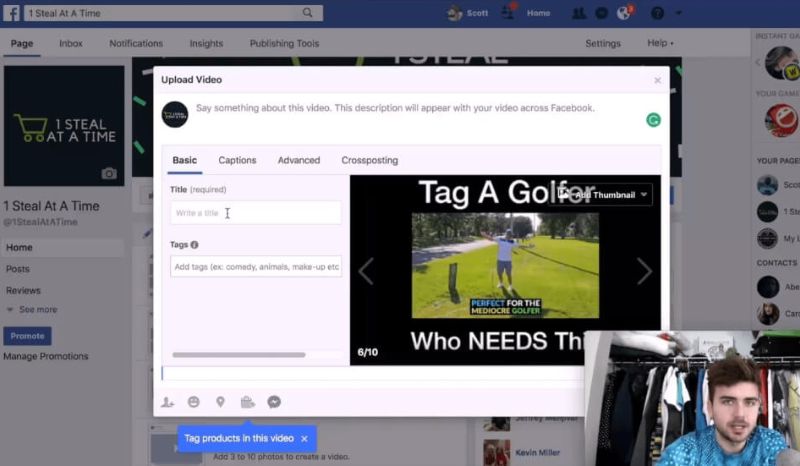
Task: Open Scott profile in top bar
Action: point(468,13)
